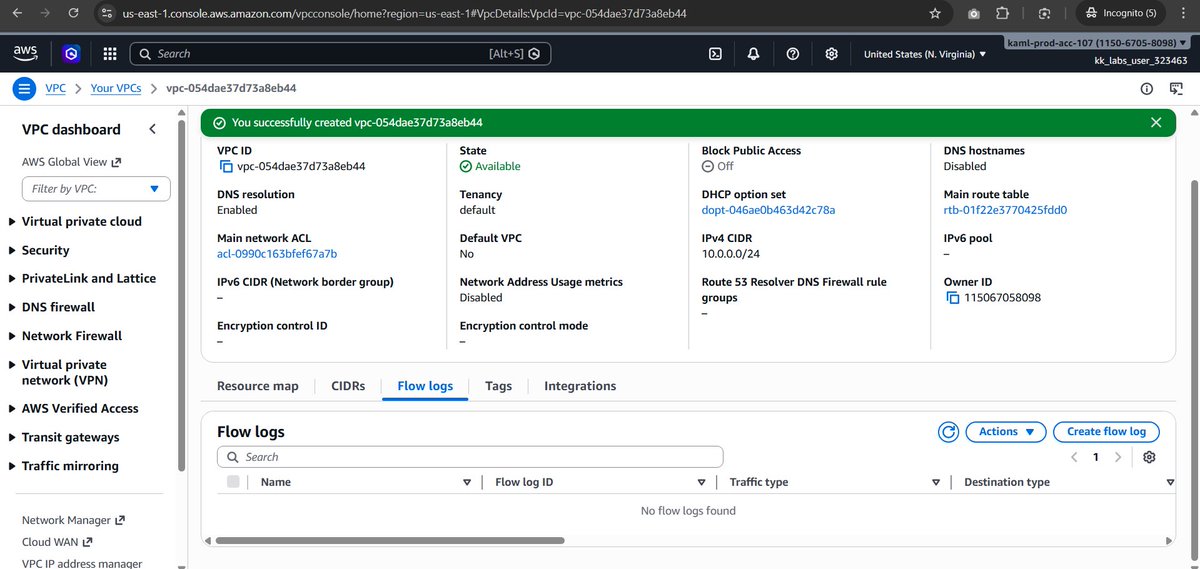Click the Create flow log button
1200x569 pixels.
pos(1106,432)
